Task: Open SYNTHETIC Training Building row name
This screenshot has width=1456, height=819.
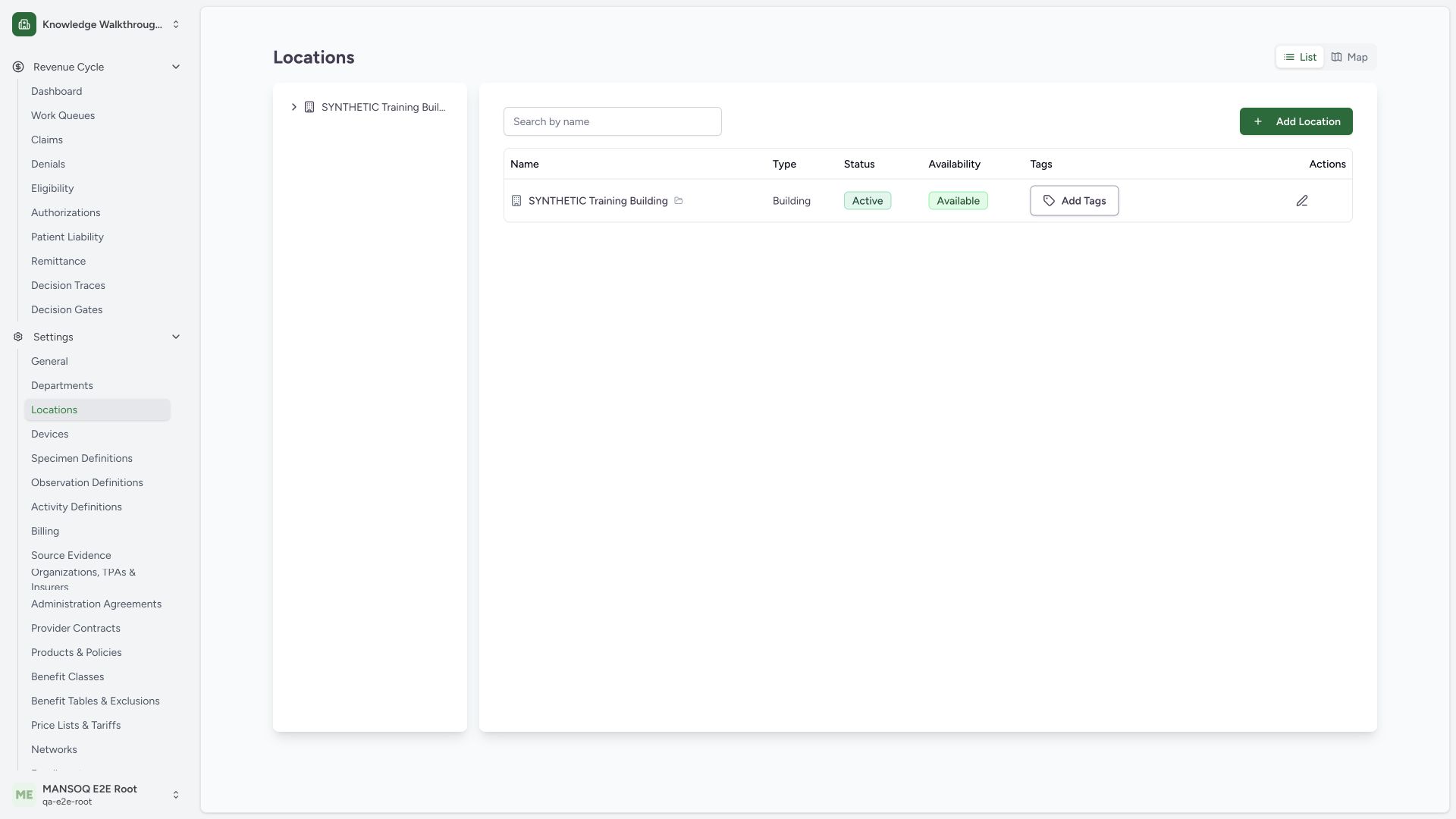Action: [598, 201]
